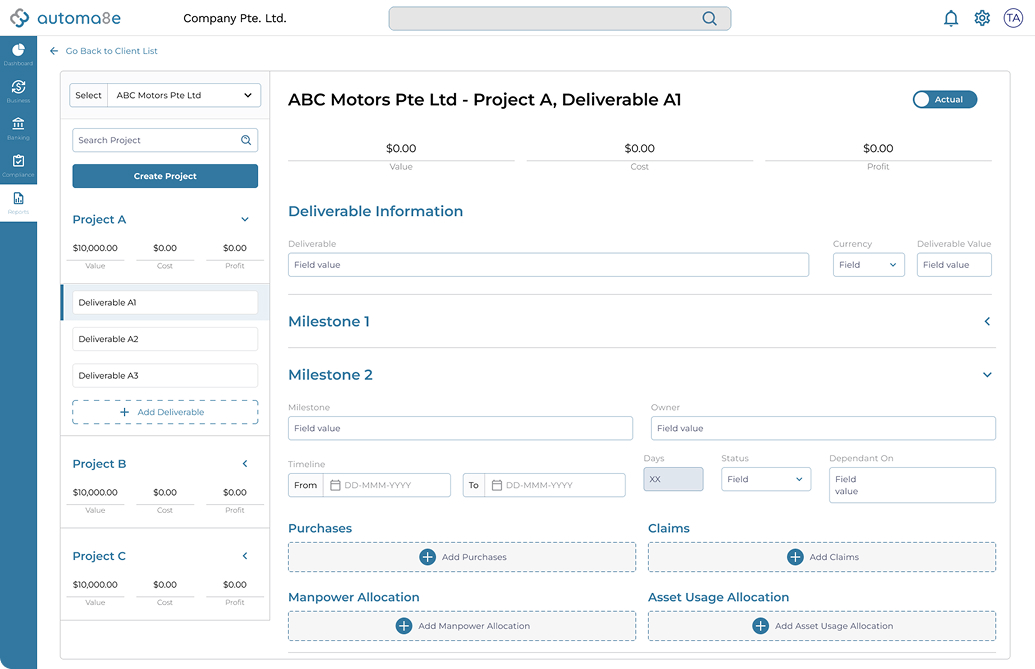The image size is (1035, 669).
Task: Expand Project C section
Action: click(x=245, y=556)
